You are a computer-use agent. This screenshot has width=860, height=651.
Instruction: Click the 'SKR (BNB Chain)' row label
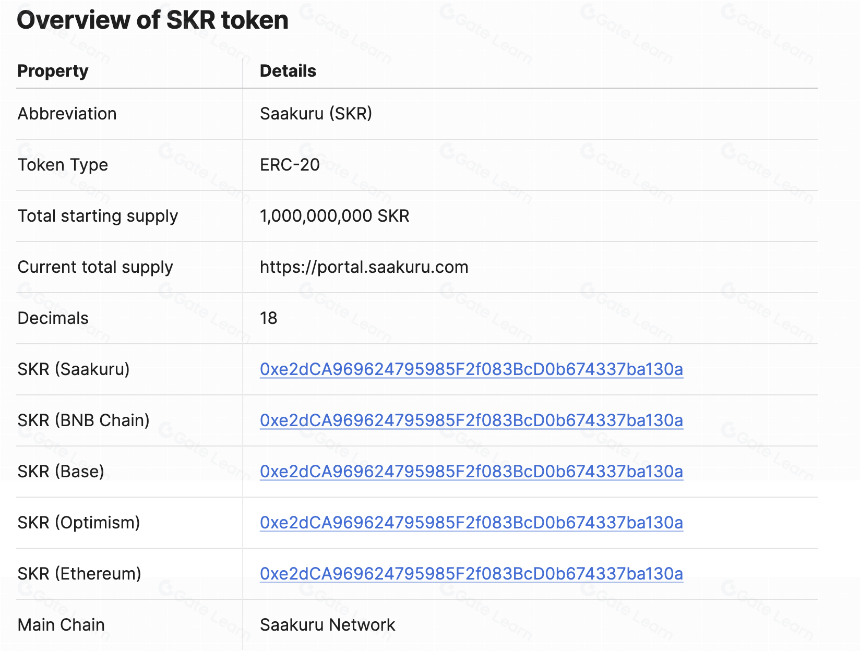pos(83,420)
